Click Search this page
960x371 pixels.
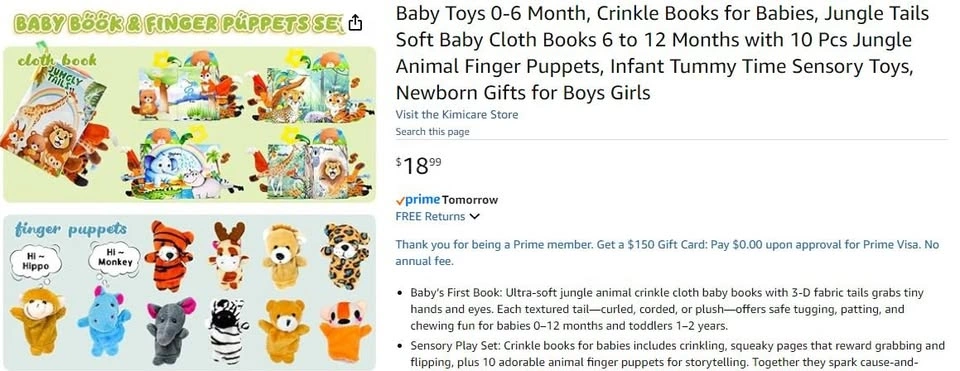pyautogui.click(x=432, y=132)
